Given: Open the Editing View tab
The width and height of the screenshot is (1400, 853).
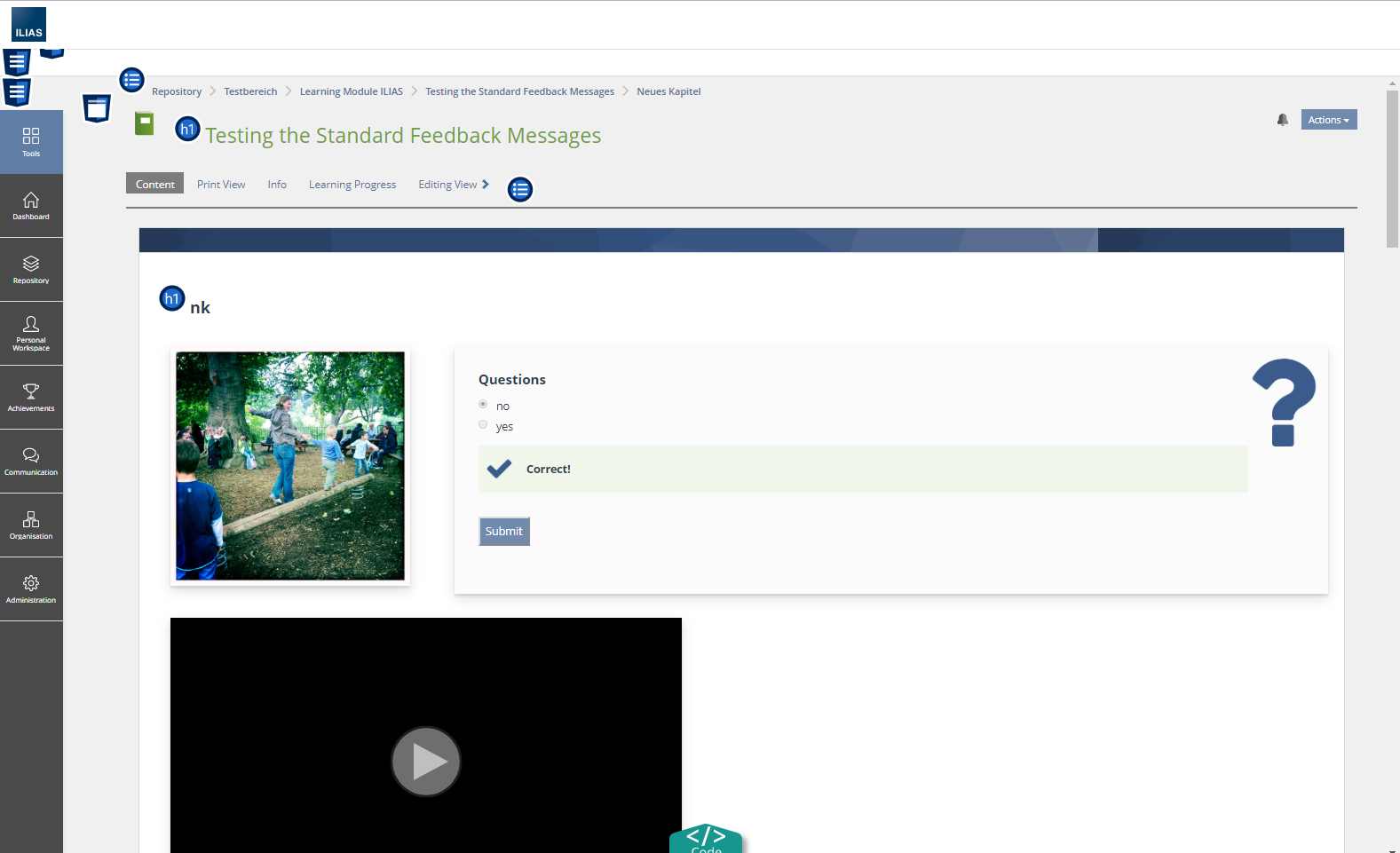Looking at the screenshot, I should (454, 185).
